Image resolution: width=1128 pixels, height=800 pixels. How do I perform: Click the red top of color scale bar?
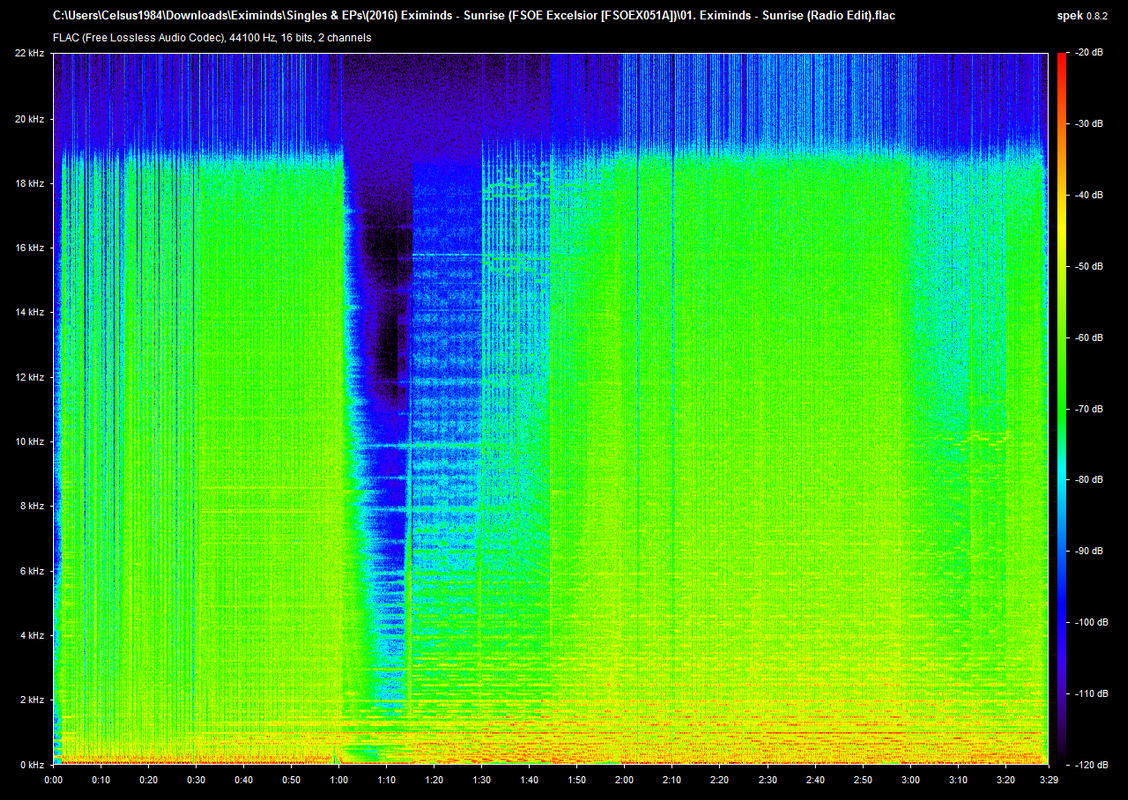point(1062,65)
